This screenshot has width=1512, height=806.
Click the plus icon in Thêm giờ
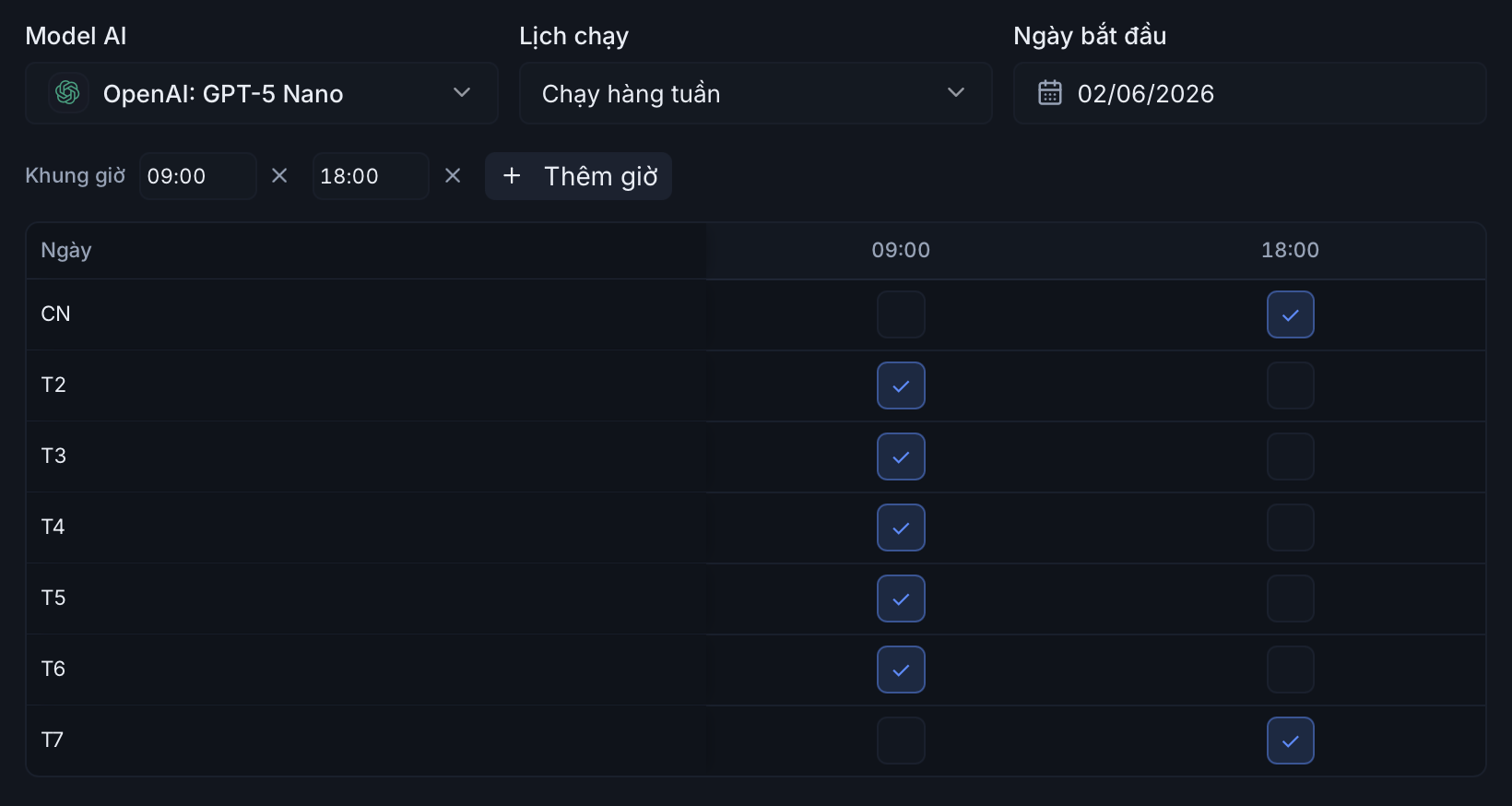pyautogui.click(x=512, y=175)
